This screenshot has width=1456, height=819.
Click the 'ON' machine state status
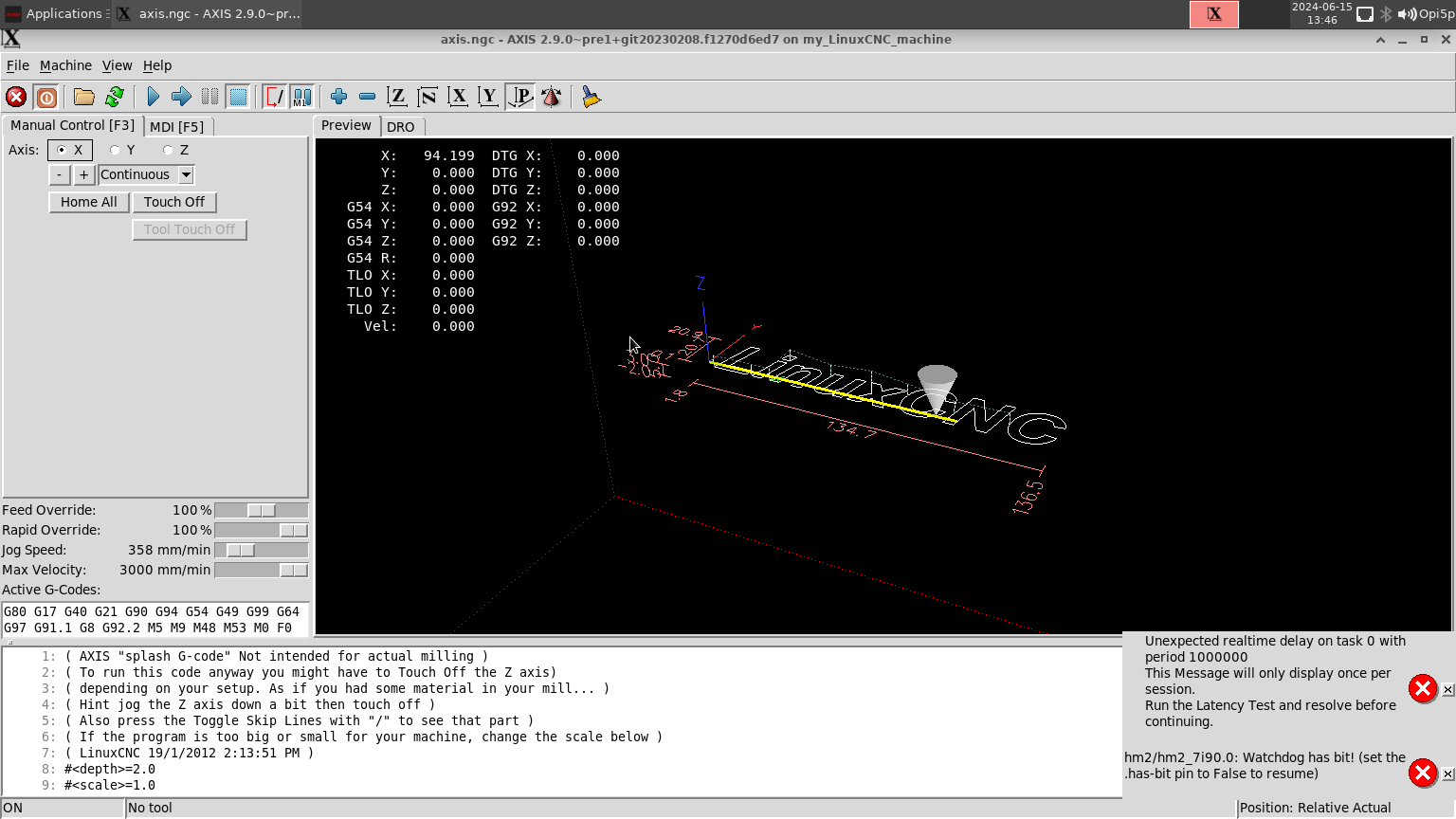(12, 808)
